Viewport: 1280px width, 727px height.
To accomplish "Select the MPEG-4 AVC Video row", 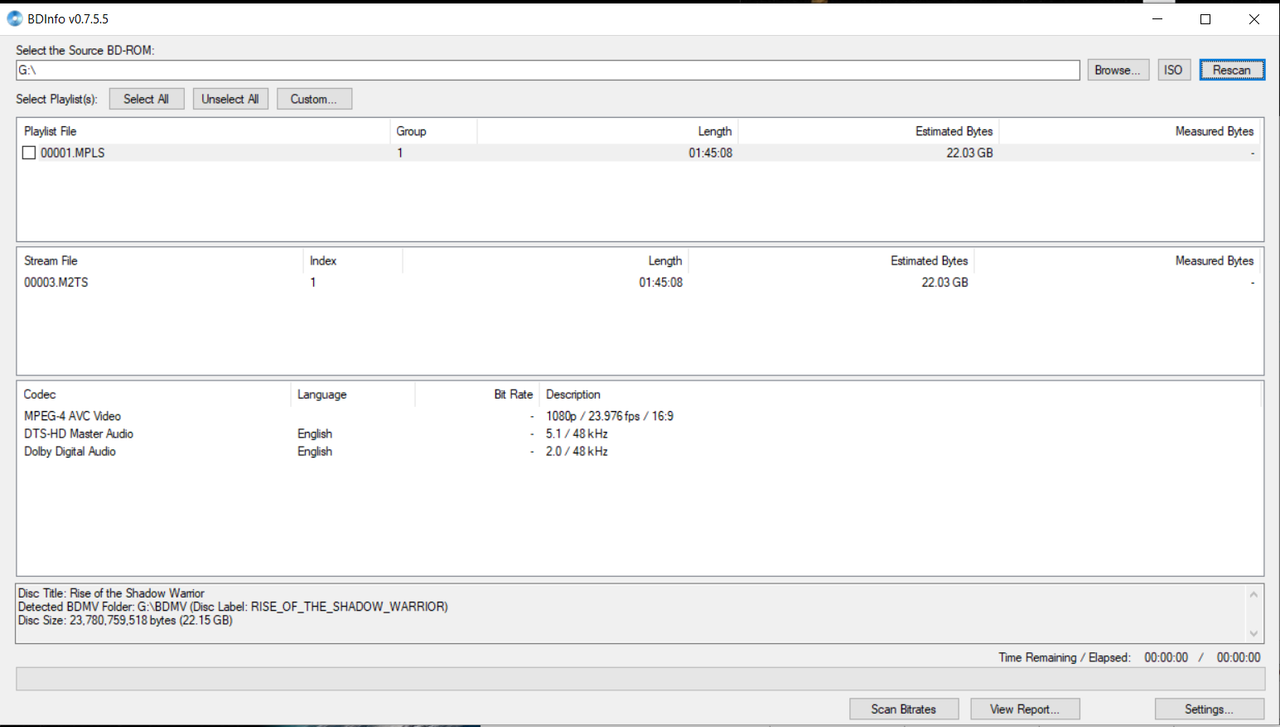I will click(x=640, y=416).
